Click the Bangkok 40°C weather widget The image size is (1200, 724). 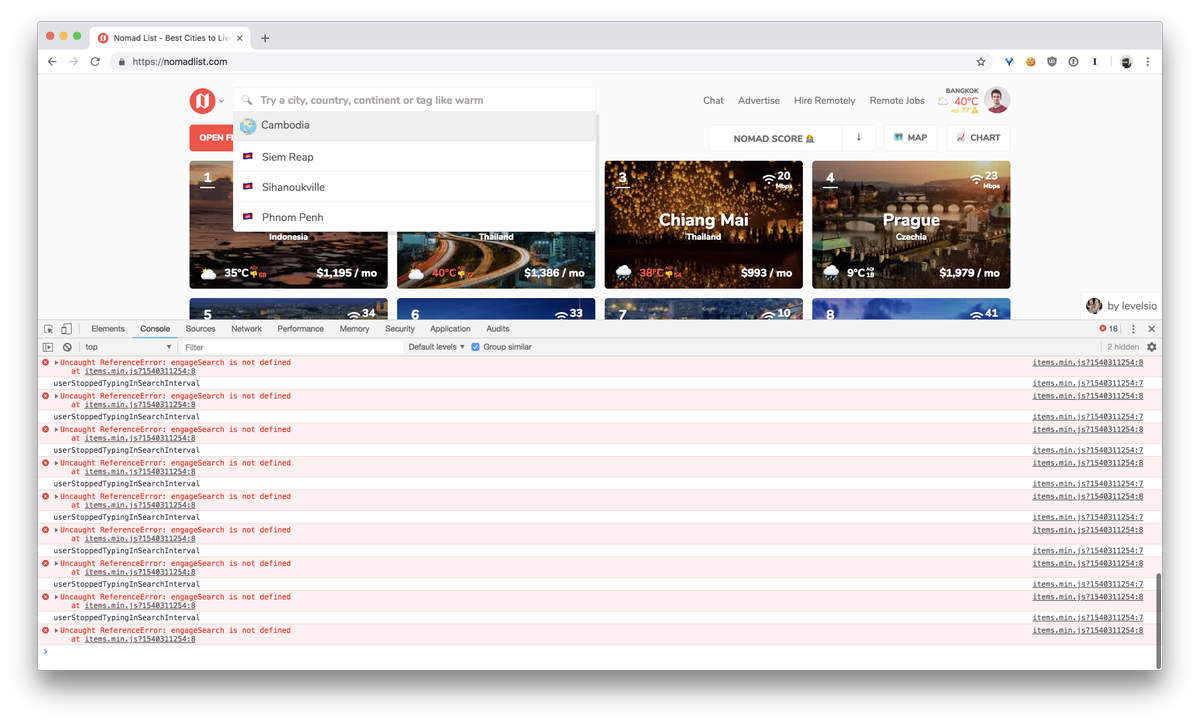959,100
